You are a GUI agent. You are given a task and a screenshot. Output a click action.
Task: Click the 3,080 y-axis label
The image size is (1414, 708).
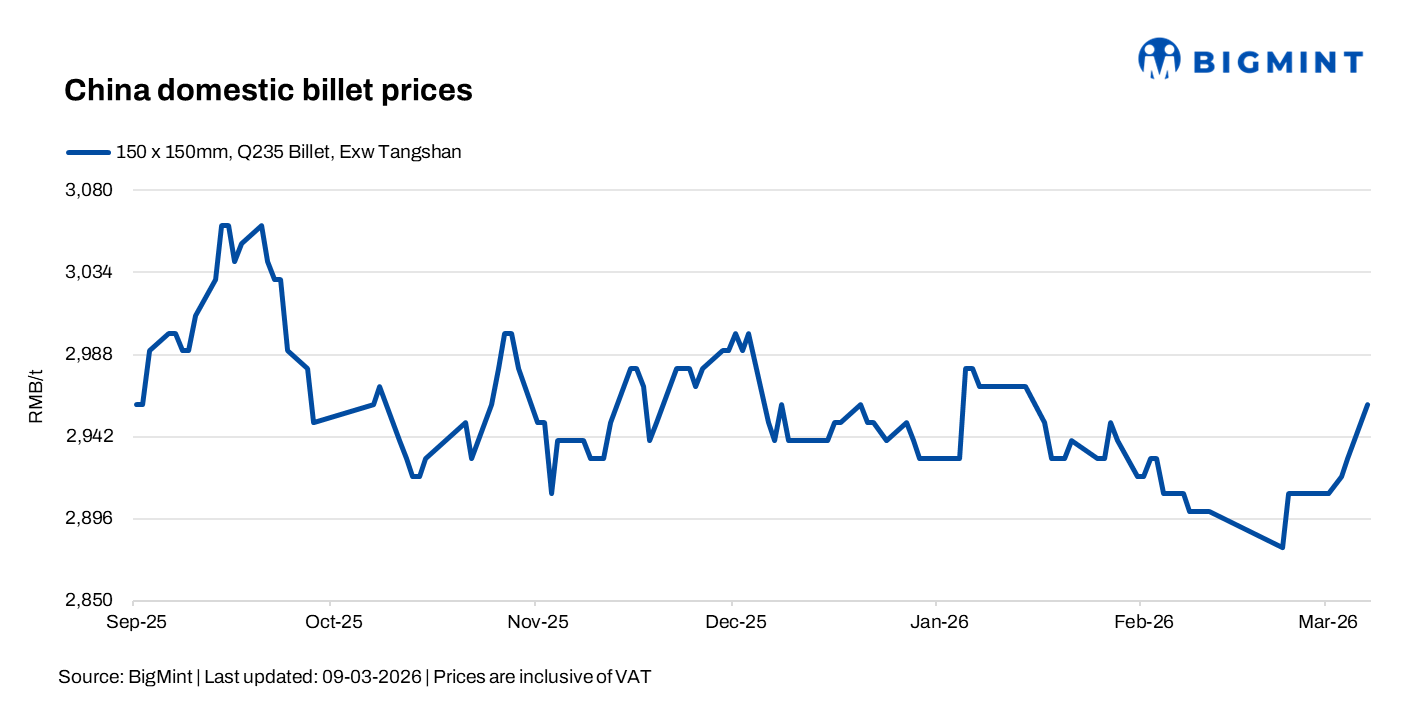coord(90,190)
